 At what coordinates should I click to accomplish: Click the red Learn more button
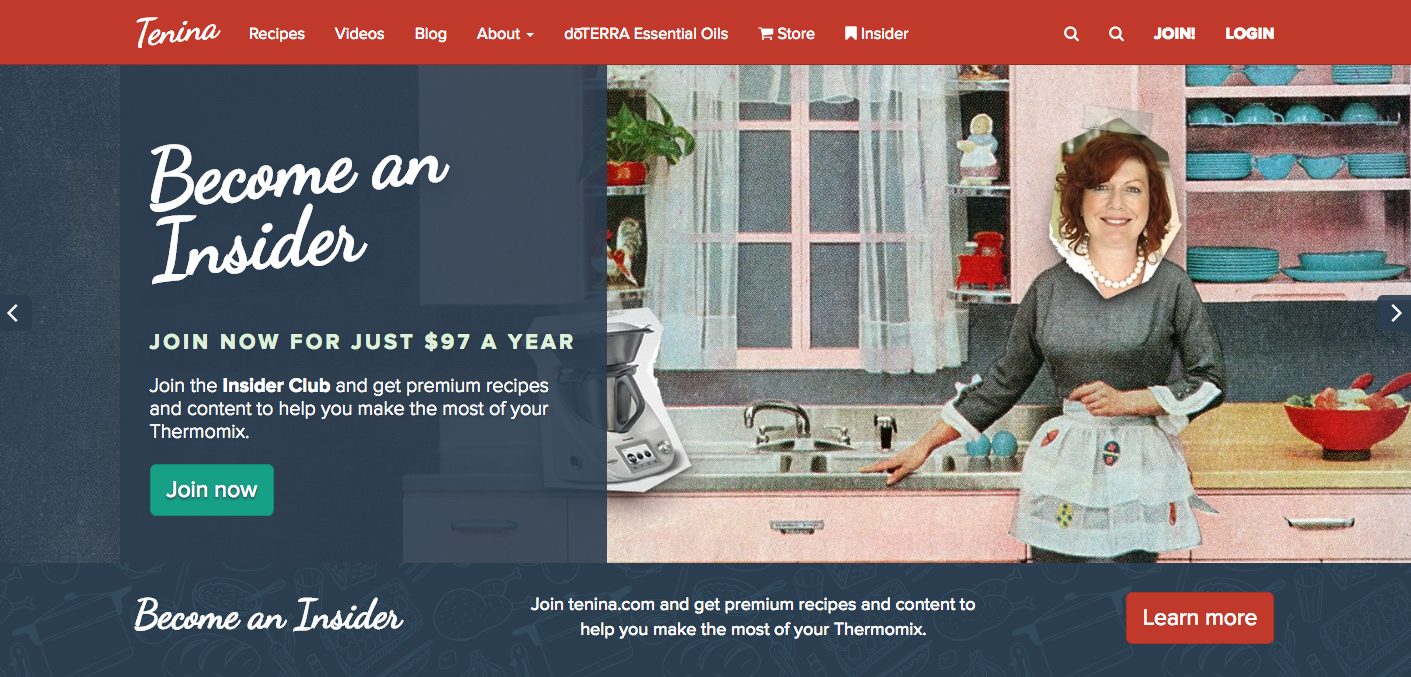(x=1200, y=618)
